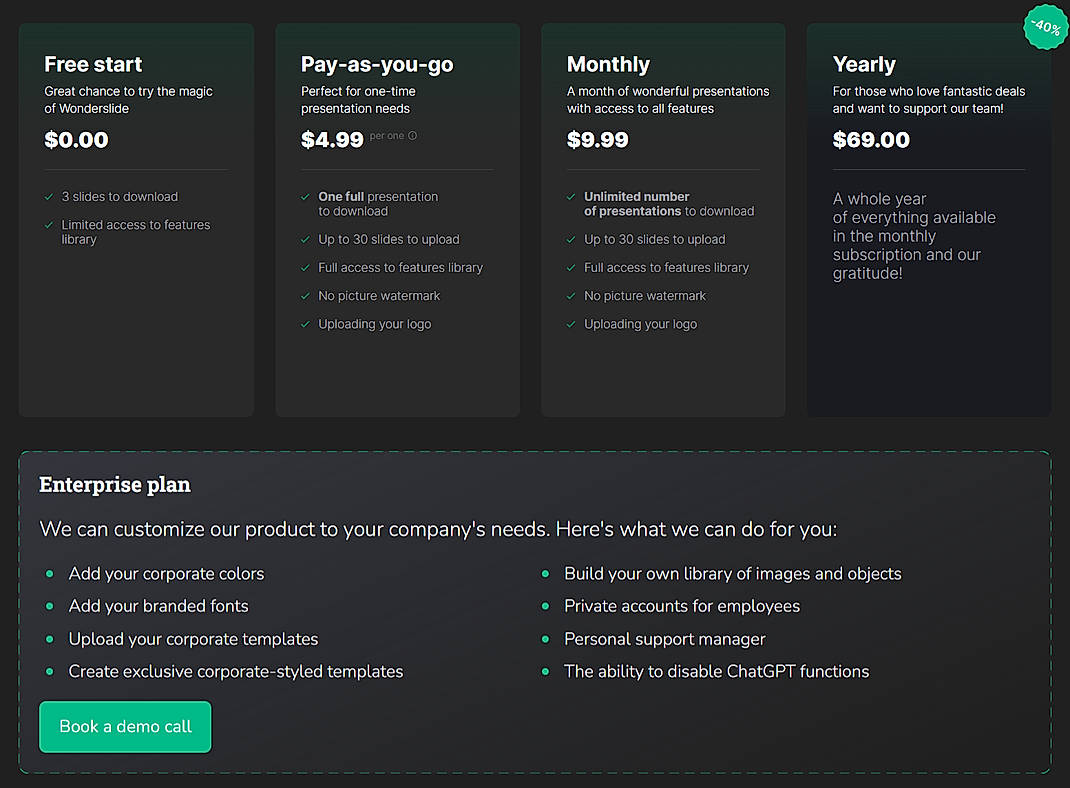
Task: Click 'Up to 30 slides to upload' in Monthly
Action: [654, 239]
